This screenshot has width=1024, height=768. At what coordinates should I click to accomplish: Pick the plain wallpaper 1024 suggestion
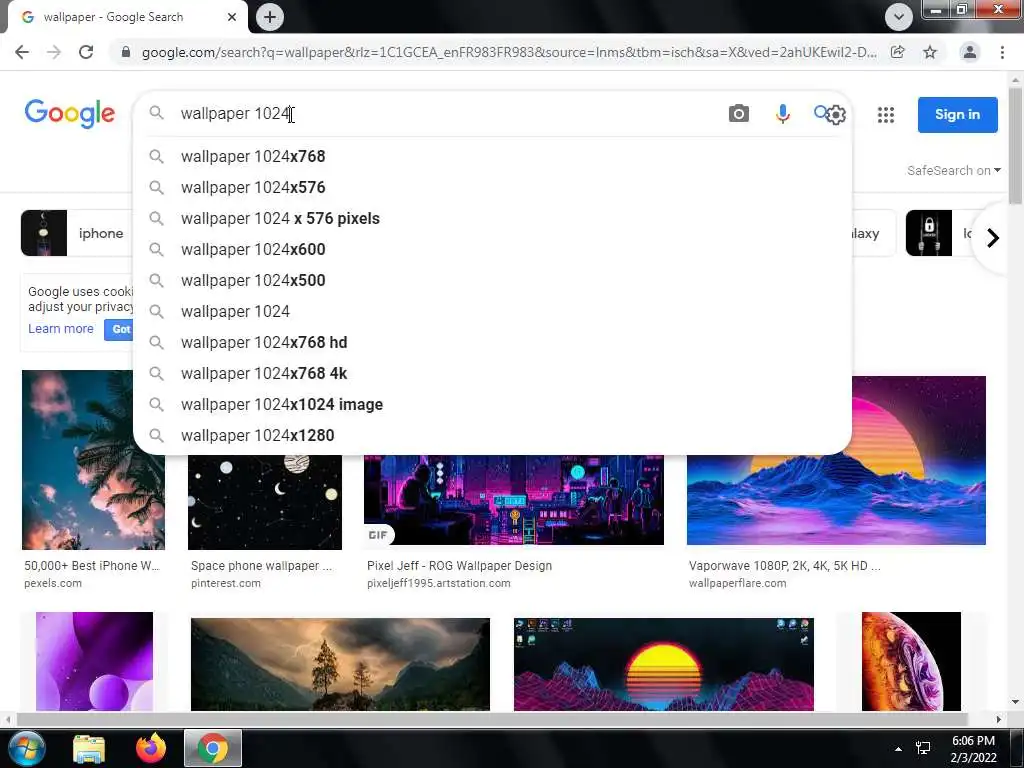492,312
